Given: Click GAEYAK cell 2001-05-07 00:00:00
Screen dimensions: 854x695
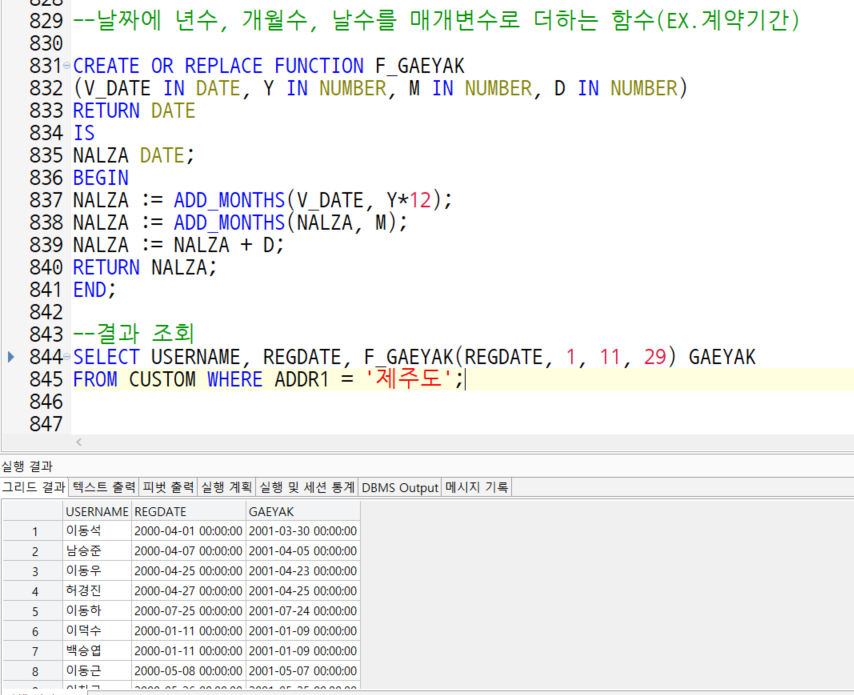Looking at the screenshot, I should [303, 671].
